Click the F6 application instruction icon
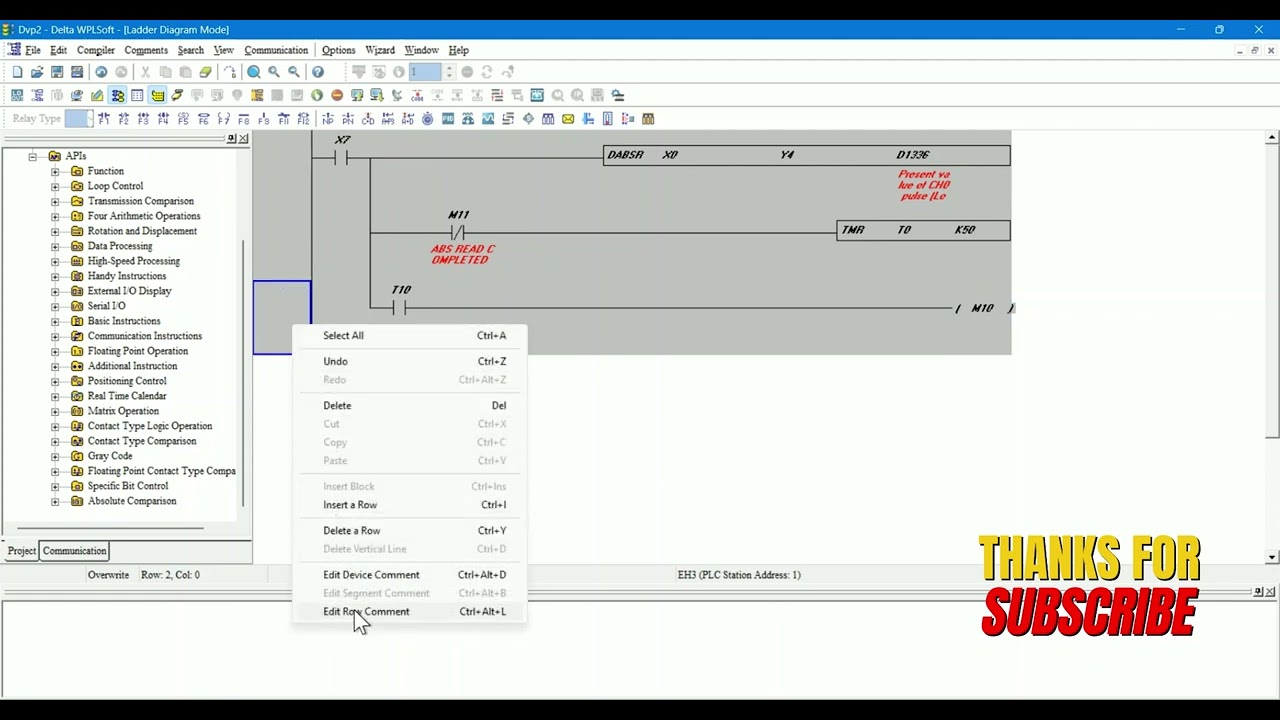The width and height of the screenshot is (1280, 720). [204, 119]
